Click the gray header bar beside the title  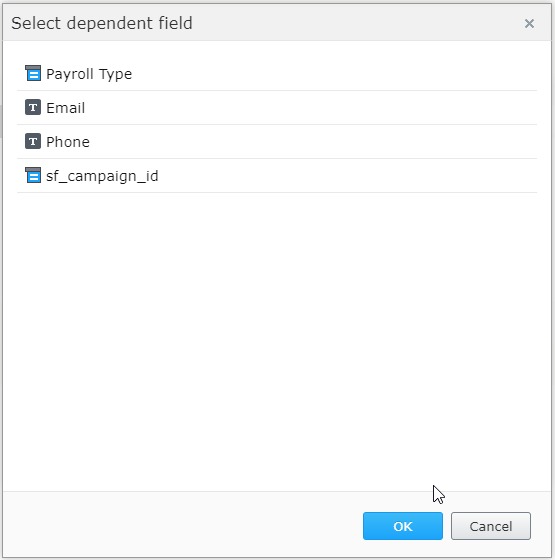pos(357,23)
